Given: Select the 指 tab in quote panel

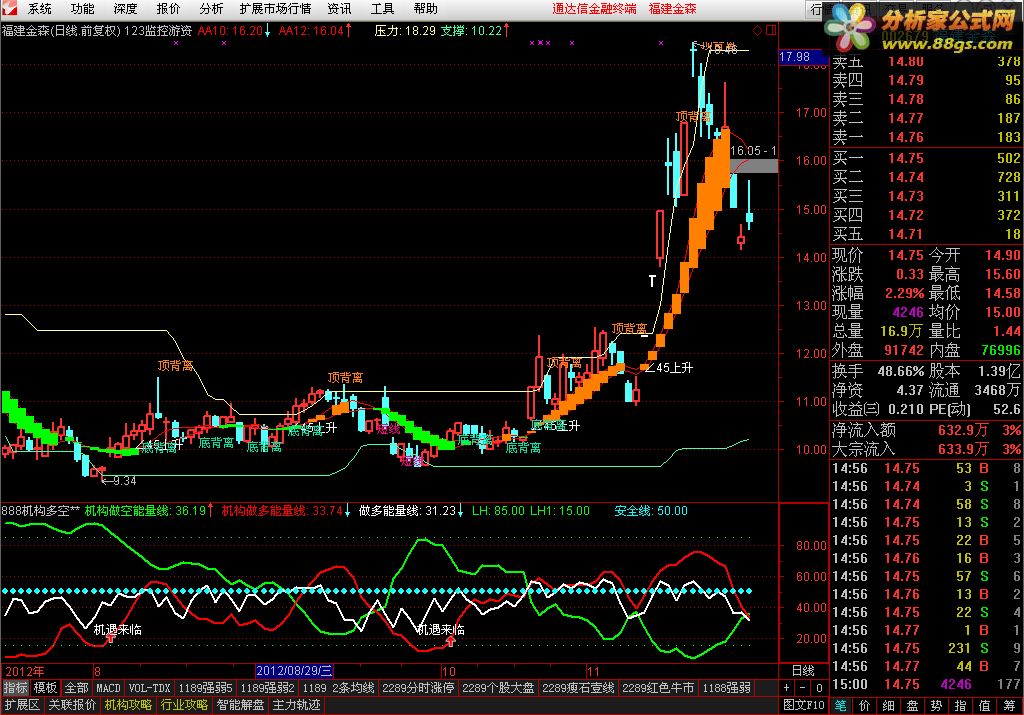Looking at the screenshot, I should tap(961, 705).
